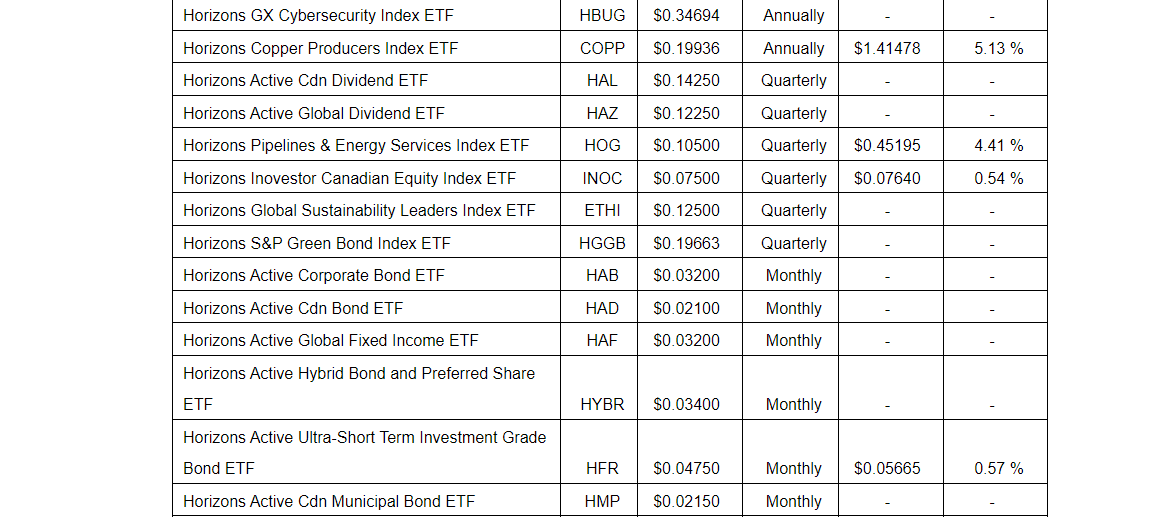Select the $0.34694 distribution for HBUG
This screenshot has width=1149, height=517.
tap(686, 16)
